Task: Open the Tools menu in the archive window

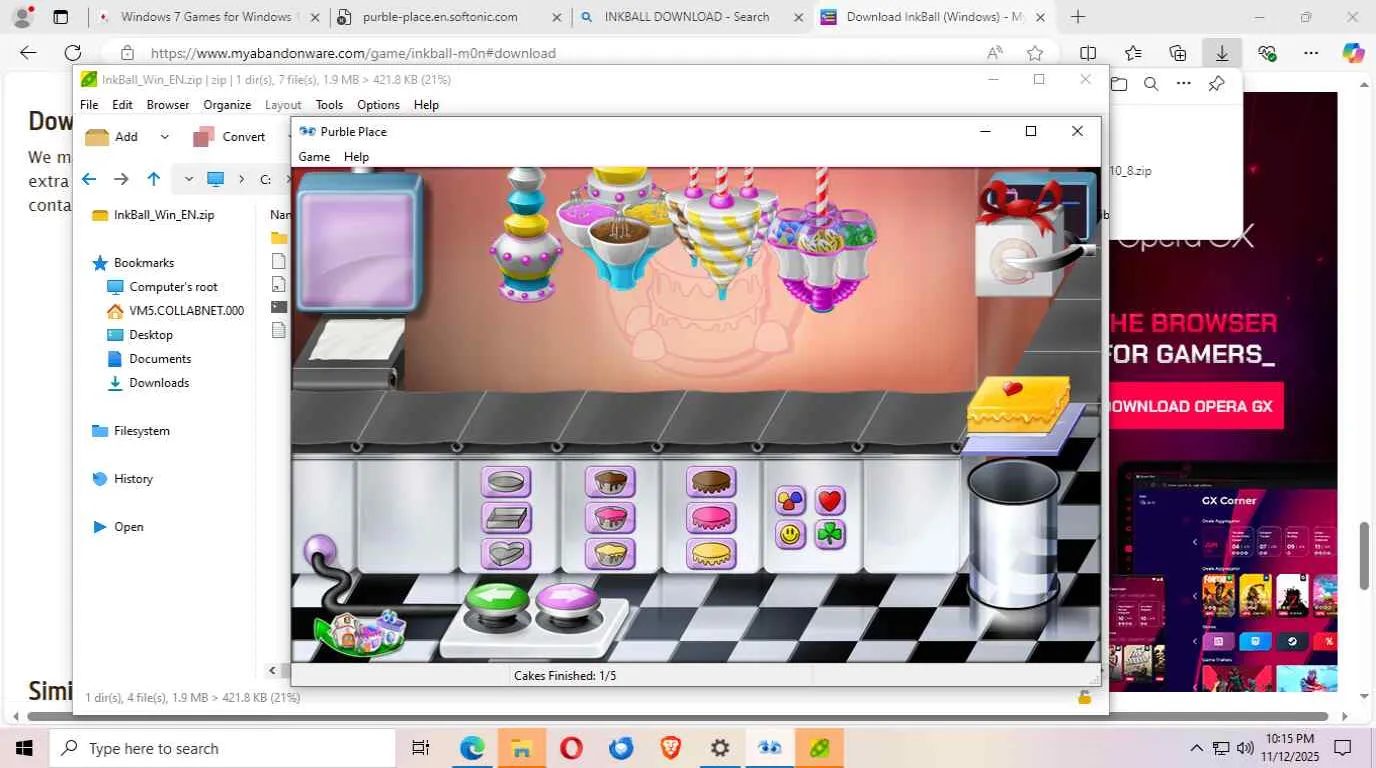Action: (x=329, y=105)
